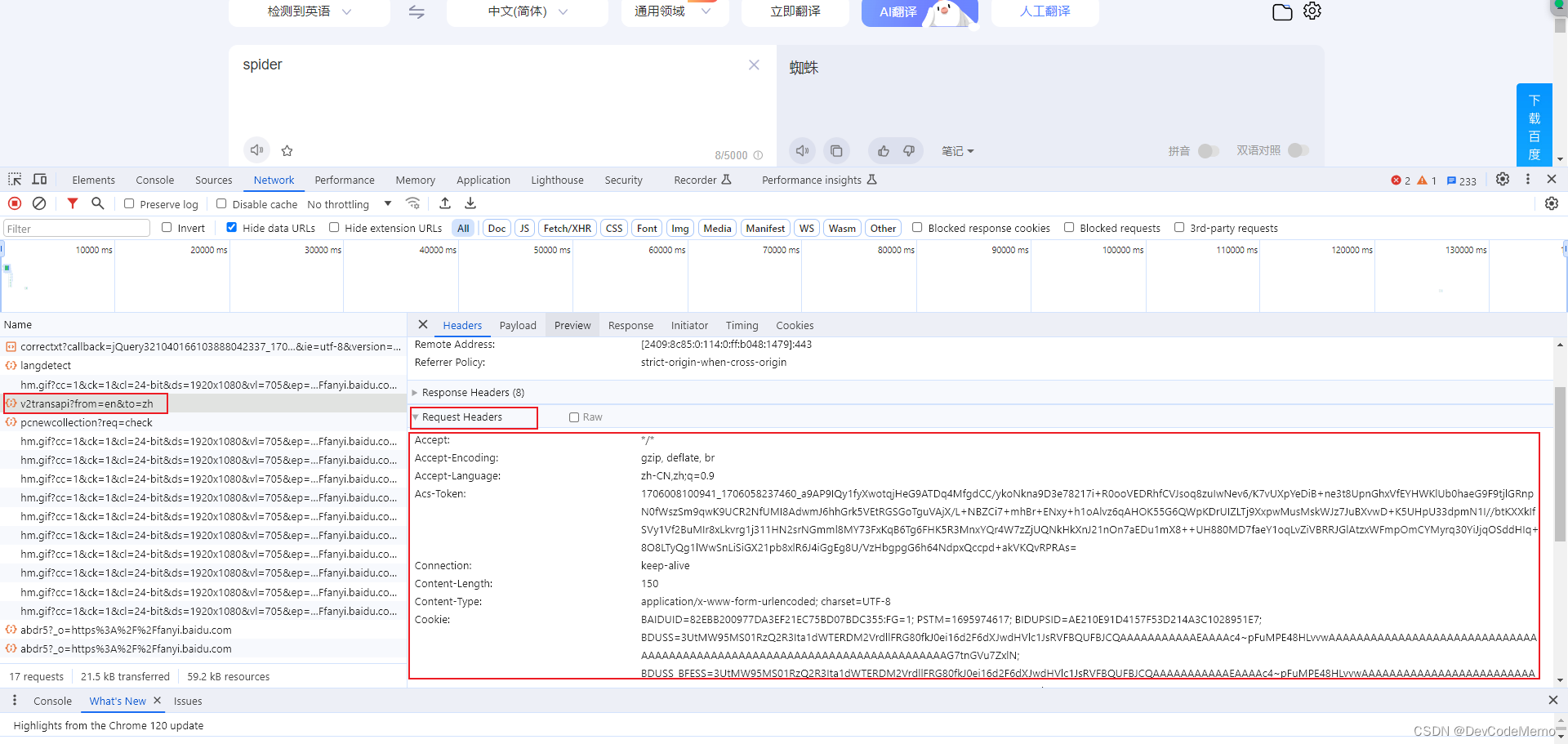Give thumbs up to translation

click(x=884, y=150)
